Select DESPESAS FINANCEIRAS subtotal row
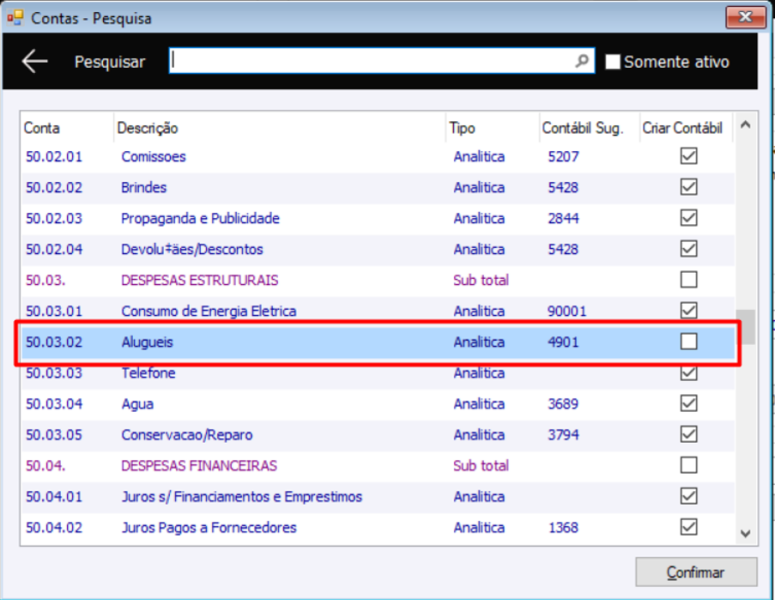 pyautogui.click(x=378, y=465)
